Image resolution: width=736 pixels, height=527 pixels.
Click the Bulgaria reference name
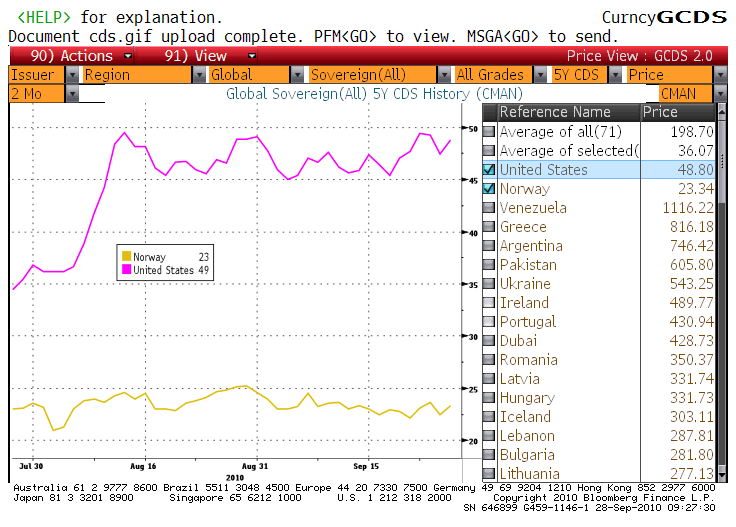(527, 455)
